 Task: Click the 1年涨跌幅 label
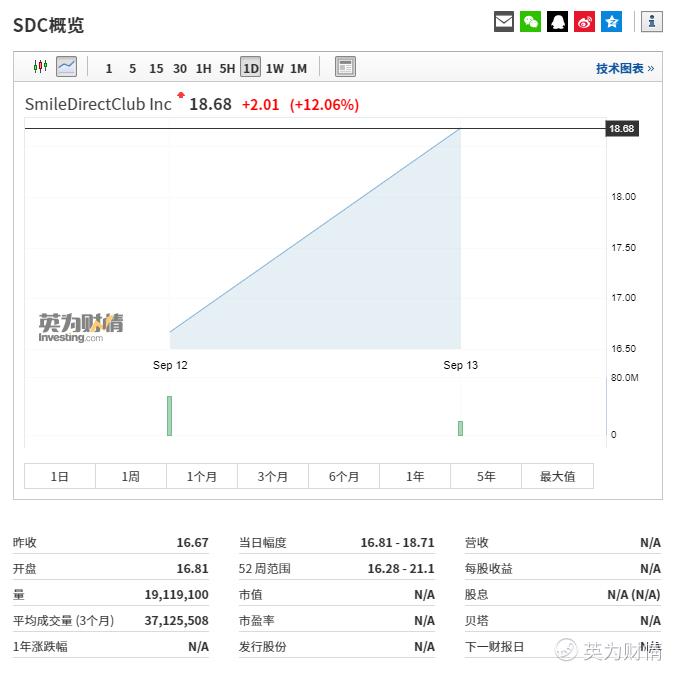pos(40,646)
